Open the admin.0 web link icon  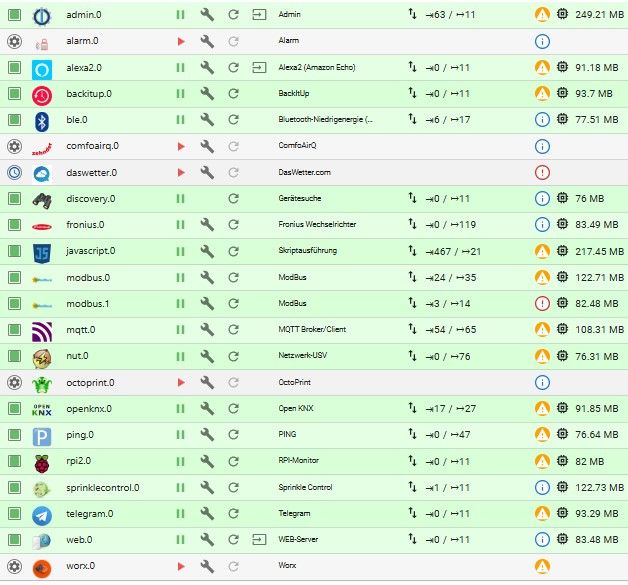pyautogui.click(x=259, y=15)
